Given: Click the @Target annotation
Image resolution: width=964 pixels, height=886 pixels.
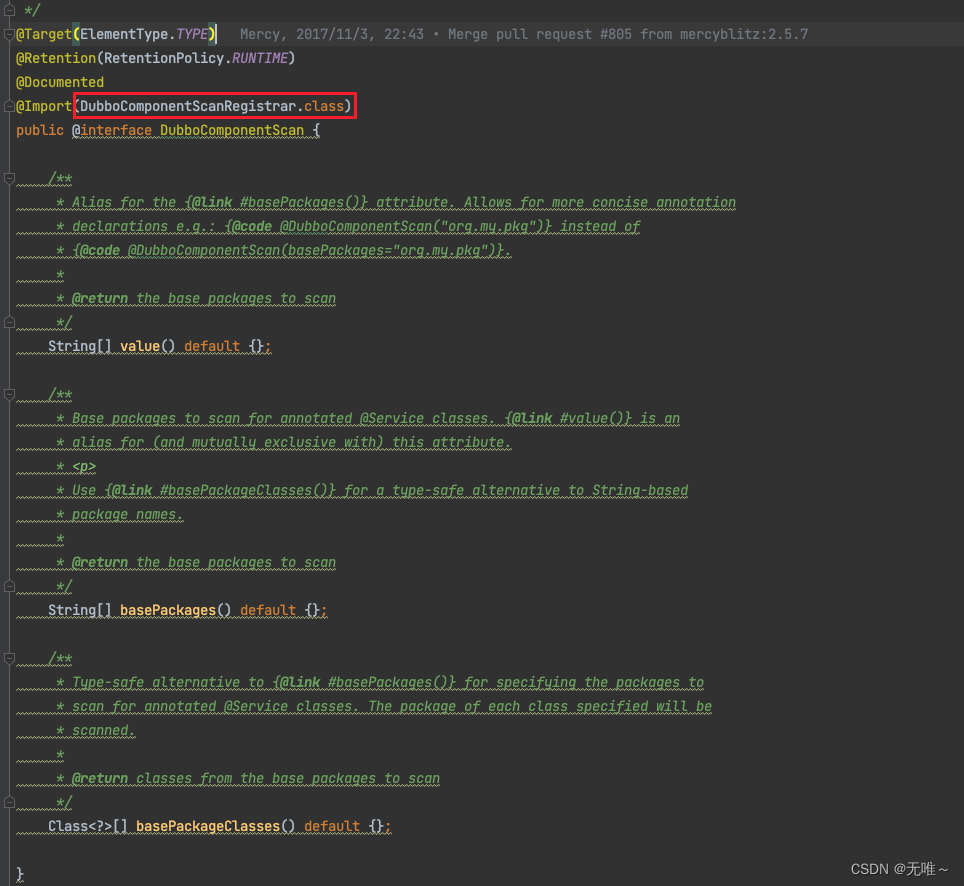Looking at the screenshot, I should pyautogui.click(x=44, y=34).
